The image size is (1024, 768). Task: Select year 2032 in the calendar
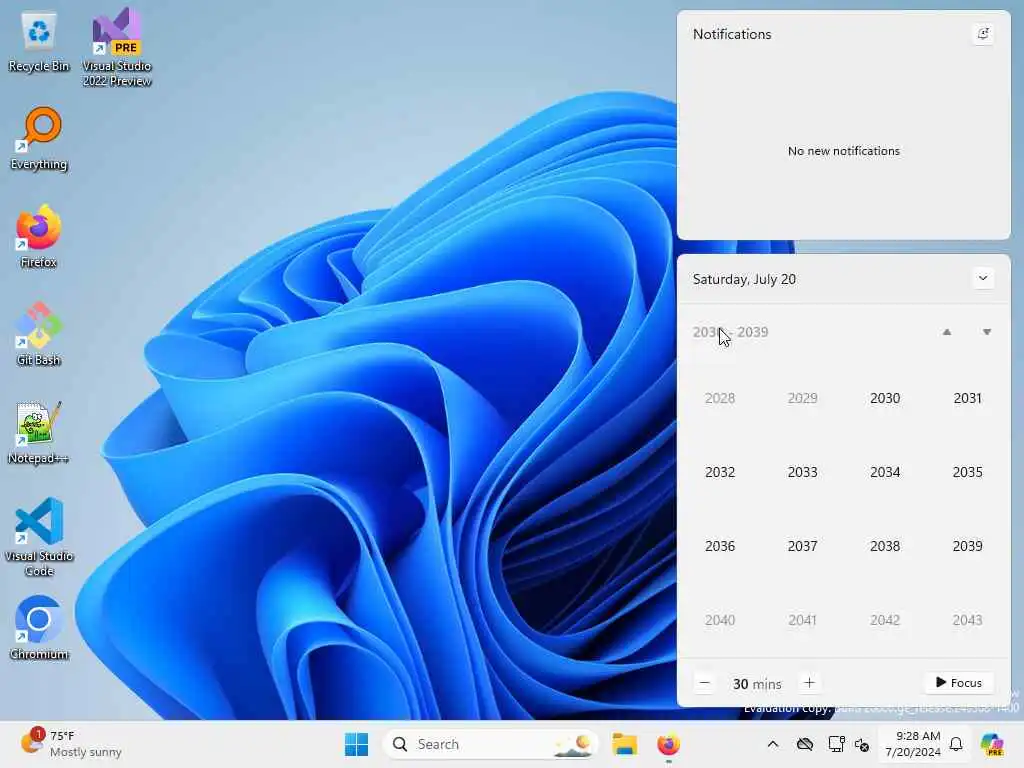coord(720,472)
